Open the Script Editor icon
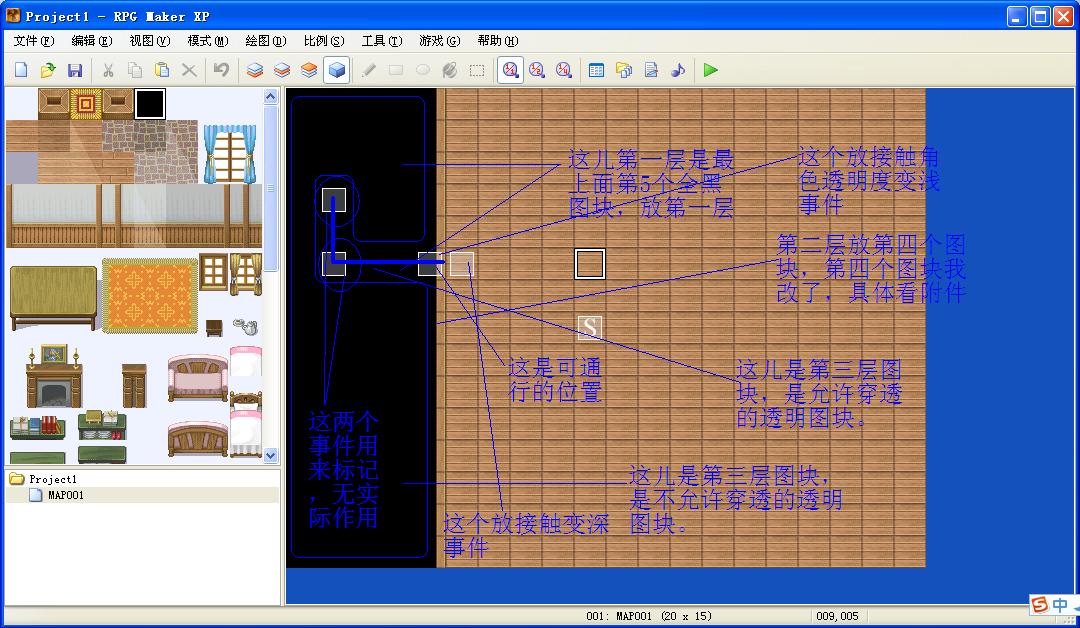 click(651, 70)
